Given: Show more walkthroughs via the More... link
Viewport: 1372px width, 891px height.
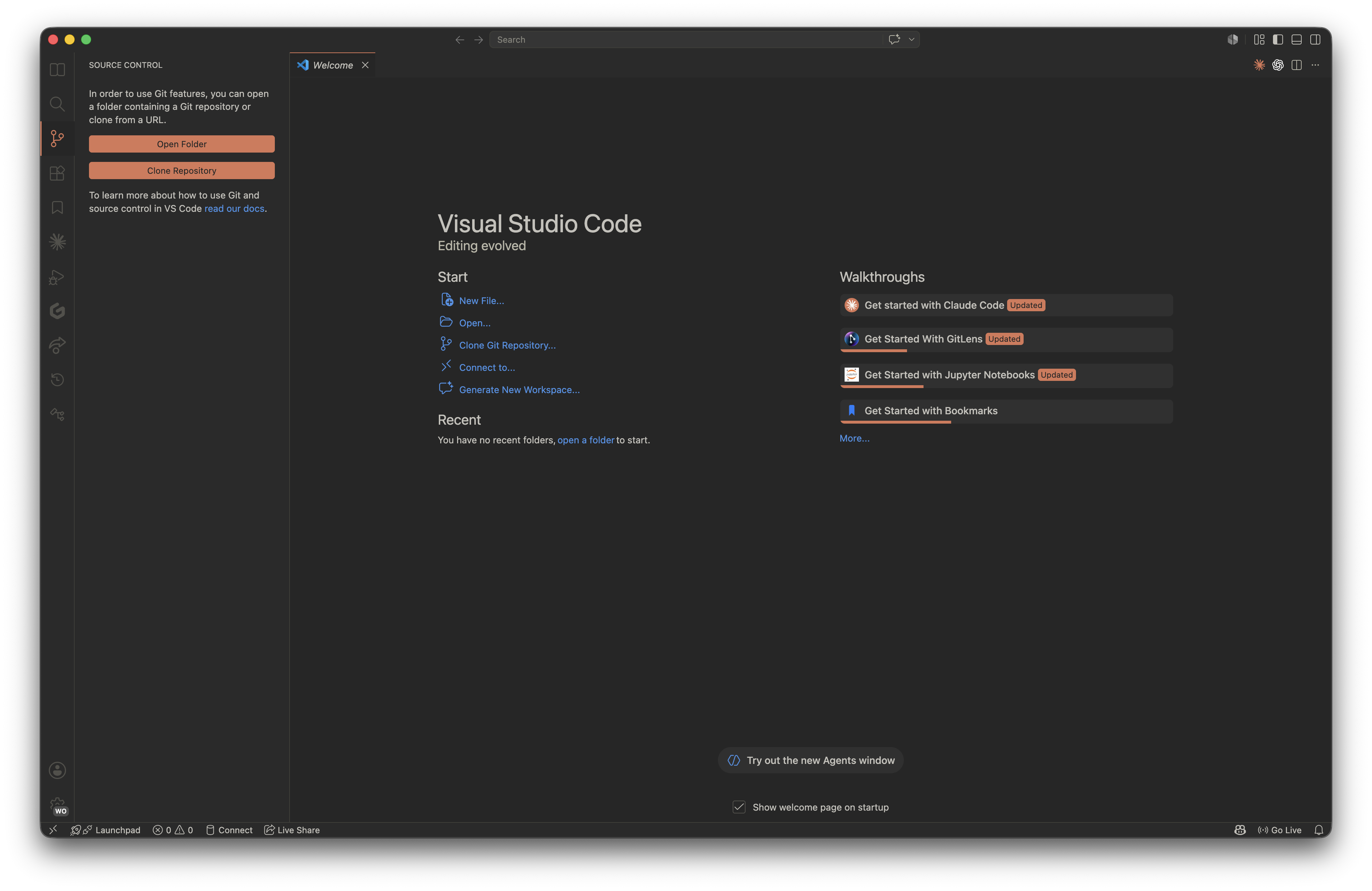Looking at the screenshot, I should point(854,438).
